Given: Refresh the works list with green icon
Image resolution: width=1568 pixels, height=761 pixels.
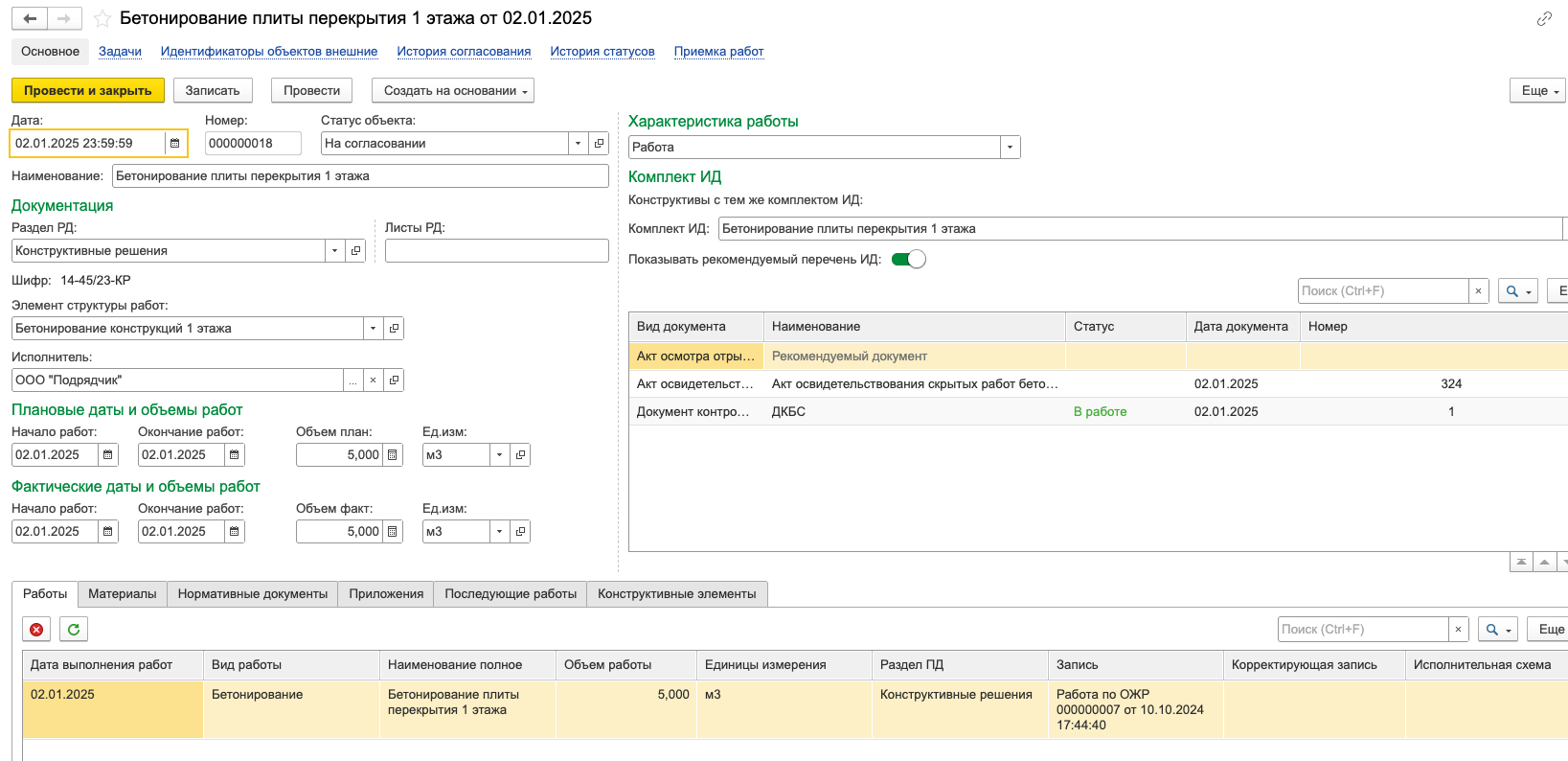Looking at the screenshot, I should (74, 630).
